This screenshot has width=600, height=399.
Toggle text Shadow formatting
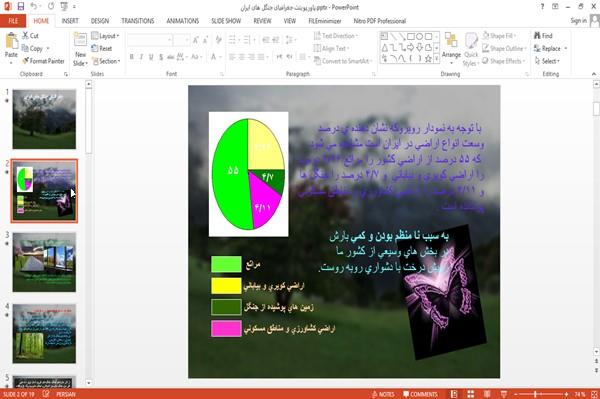coord(161,57)
